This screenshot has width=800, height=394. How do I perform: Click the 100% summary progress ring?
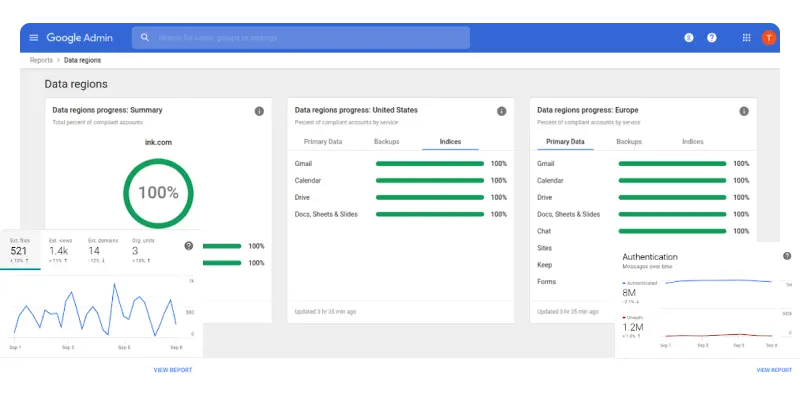coord(158,193)
